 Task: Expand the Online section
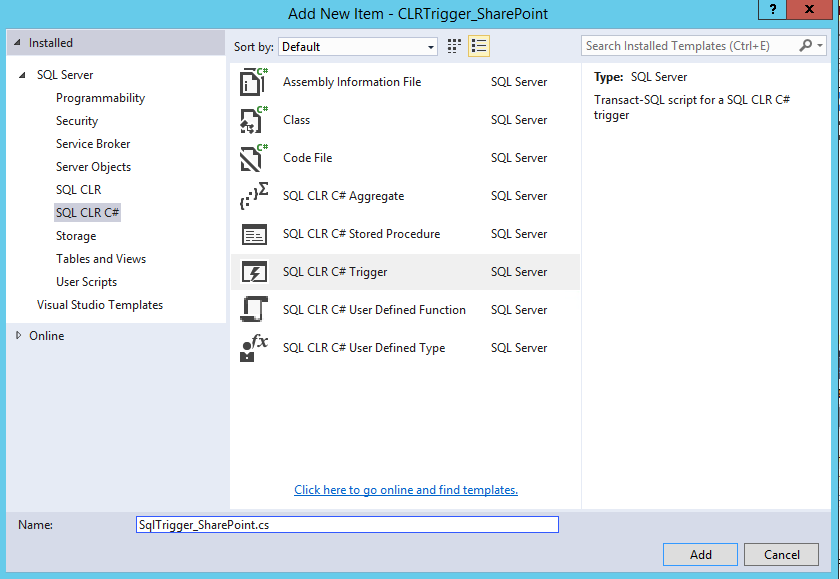pyautogui.click(x=19, y=335)
